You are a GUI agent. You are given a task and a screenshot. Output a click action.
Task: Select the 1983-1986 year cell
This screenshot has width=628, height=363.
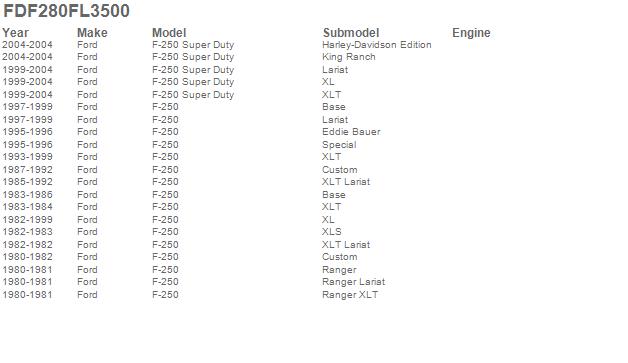click(x=27, y=195)
